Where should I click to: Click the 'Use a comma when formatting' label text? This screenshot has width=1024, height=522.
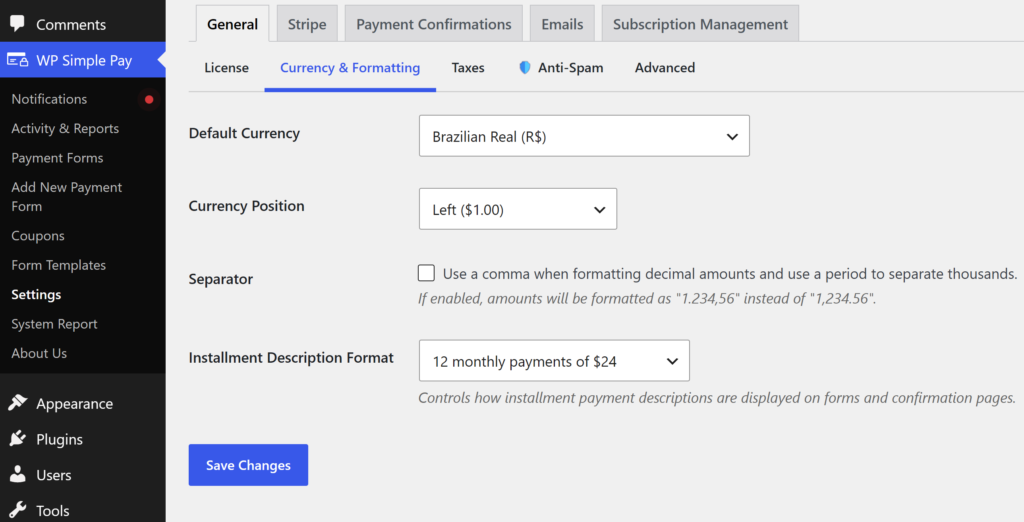(x=729, y=274)
